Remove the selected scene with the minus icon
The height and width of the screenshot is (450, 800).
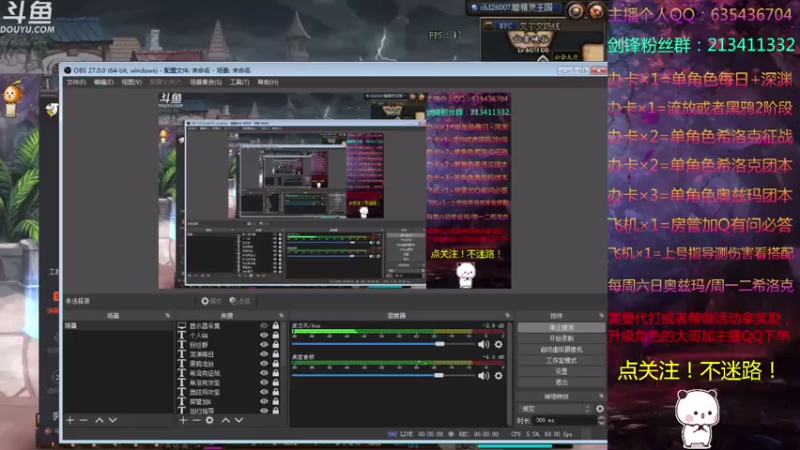coord(84,420)
